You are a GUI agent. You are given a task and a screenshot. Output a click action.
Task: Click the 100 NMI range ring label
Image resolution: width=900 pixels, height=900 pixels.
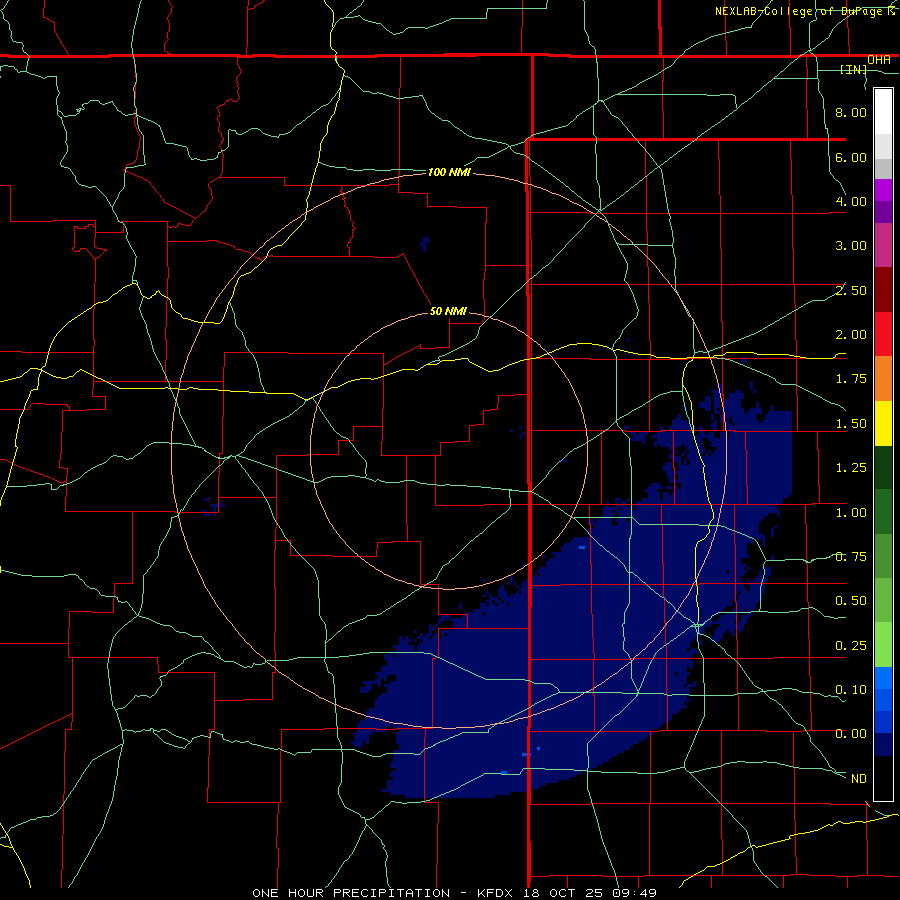click(449, 172)
